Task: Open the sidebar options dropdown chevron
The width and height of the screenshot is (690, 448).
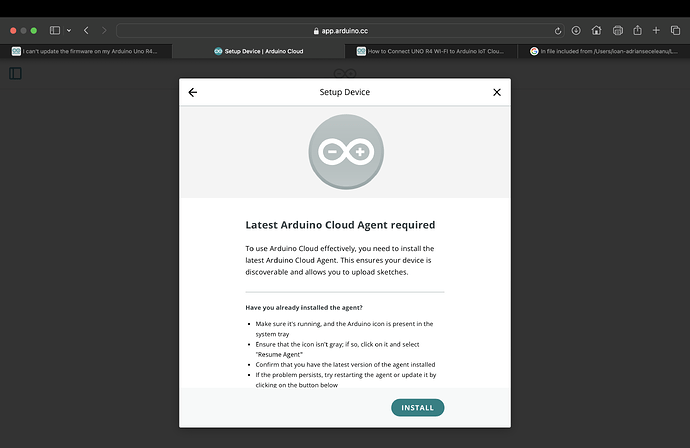Action: [x=69, y=30]
